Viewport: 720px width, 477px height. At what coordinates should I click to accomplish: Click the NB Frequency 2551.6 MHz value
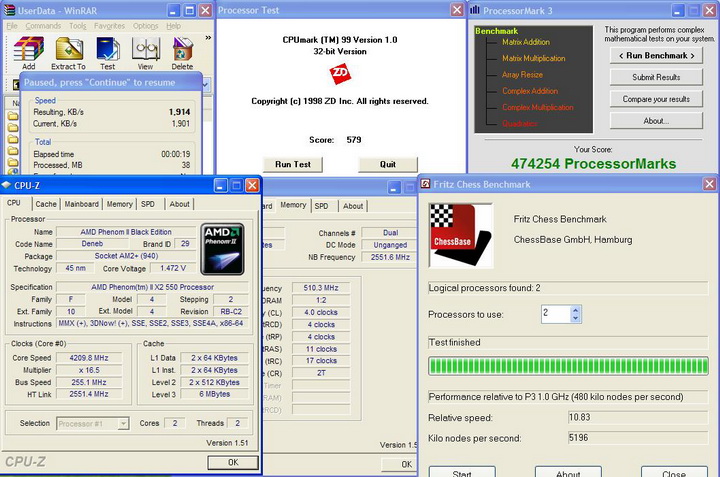point(390,257)
